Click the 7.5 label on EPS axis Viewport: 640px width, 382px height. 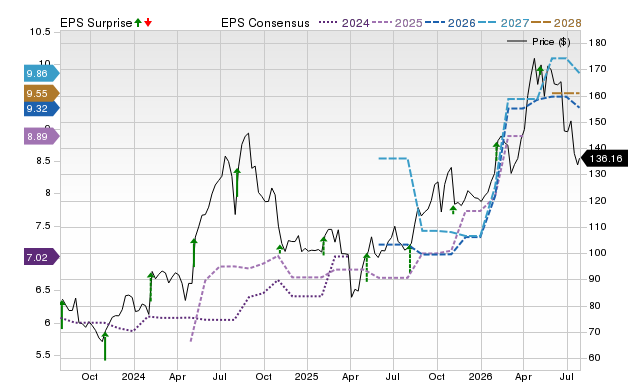43,226
